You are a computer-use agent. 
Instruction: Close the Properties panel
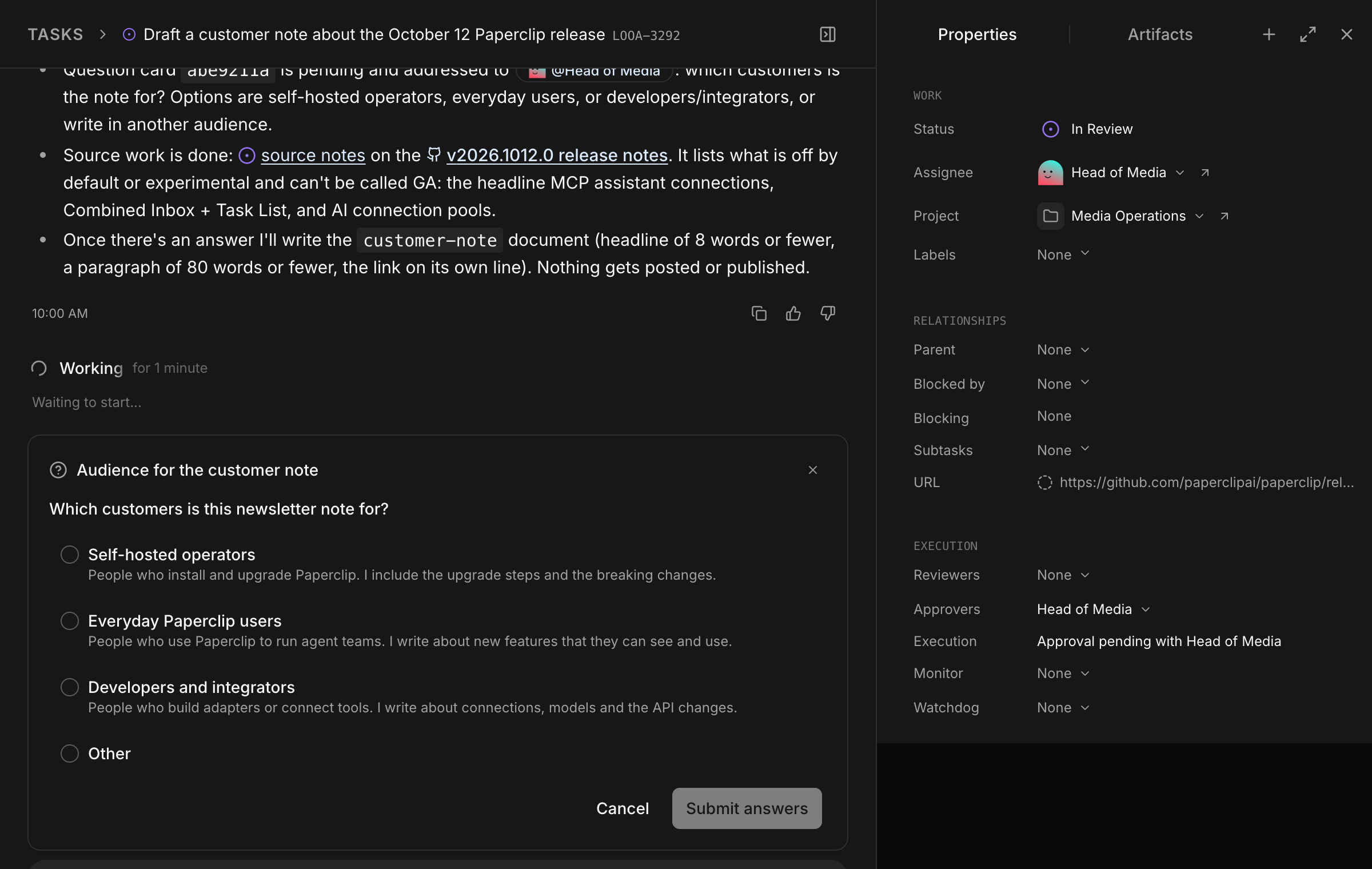[x=1346, y=34]
